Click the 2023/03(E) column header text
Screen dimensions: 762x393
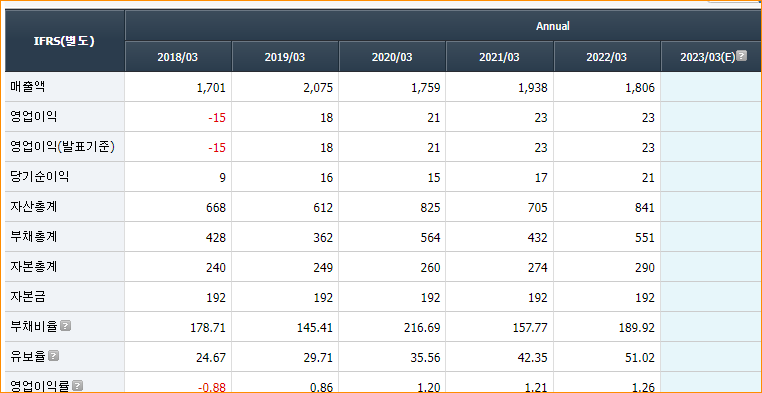pos(708,57)
